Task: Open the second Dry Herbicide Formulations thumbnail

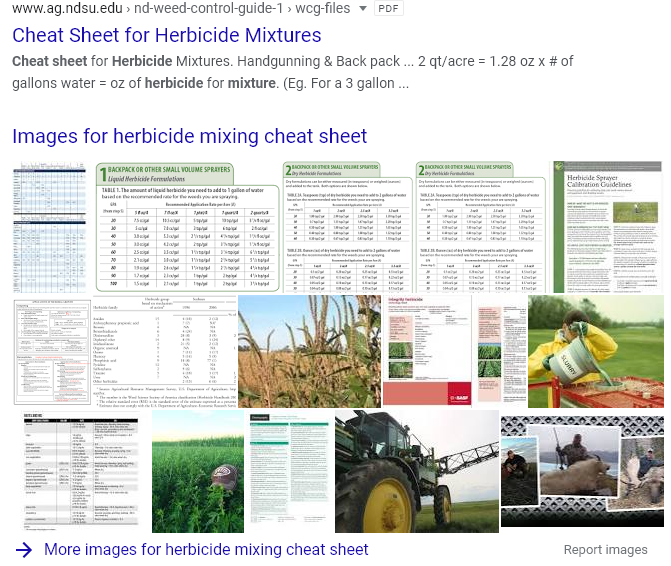Action: pyautogui.click(x=481, y=227)
